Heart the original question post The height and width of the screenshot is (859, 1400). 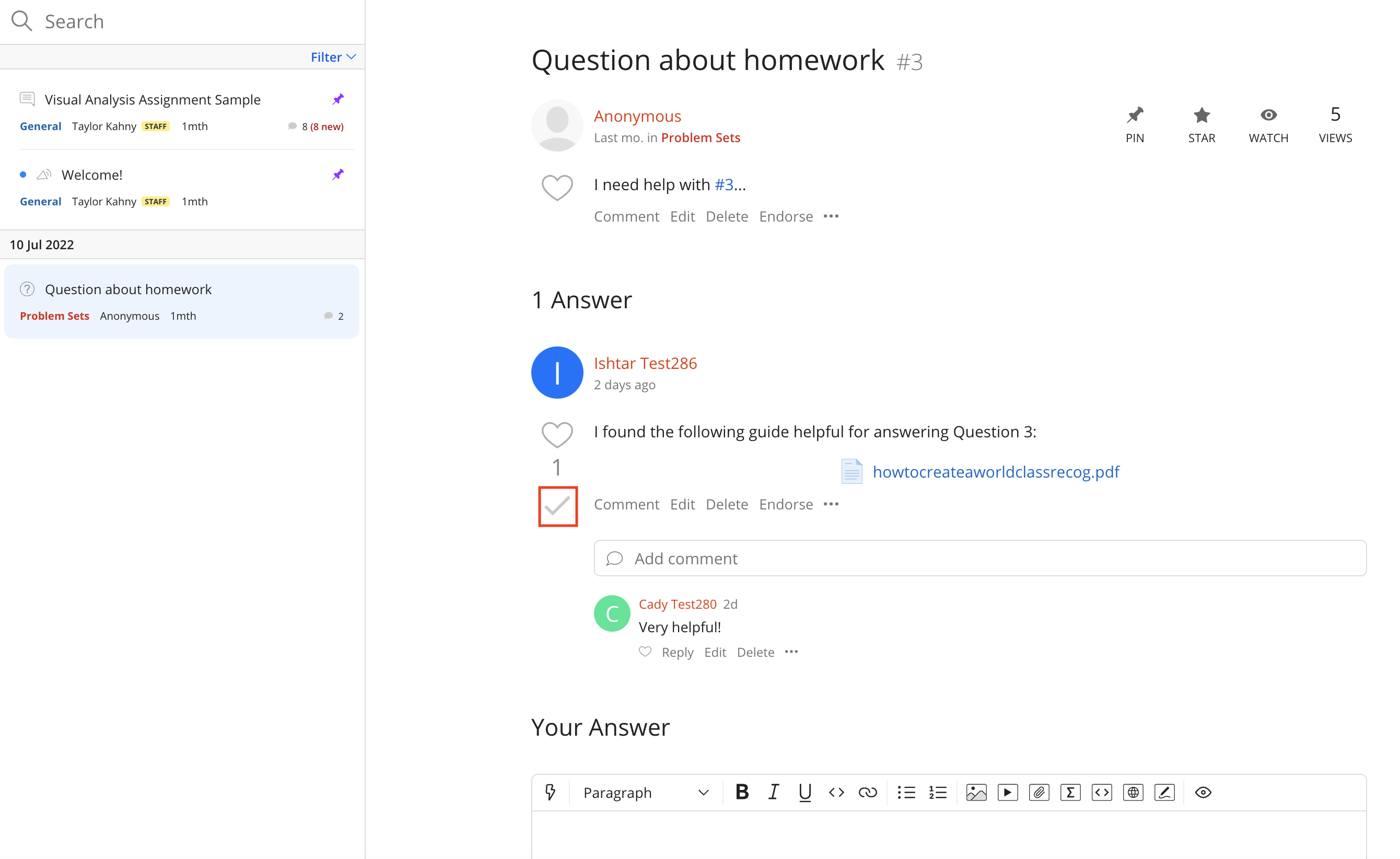pyautogui.click(x=557, y=187)
